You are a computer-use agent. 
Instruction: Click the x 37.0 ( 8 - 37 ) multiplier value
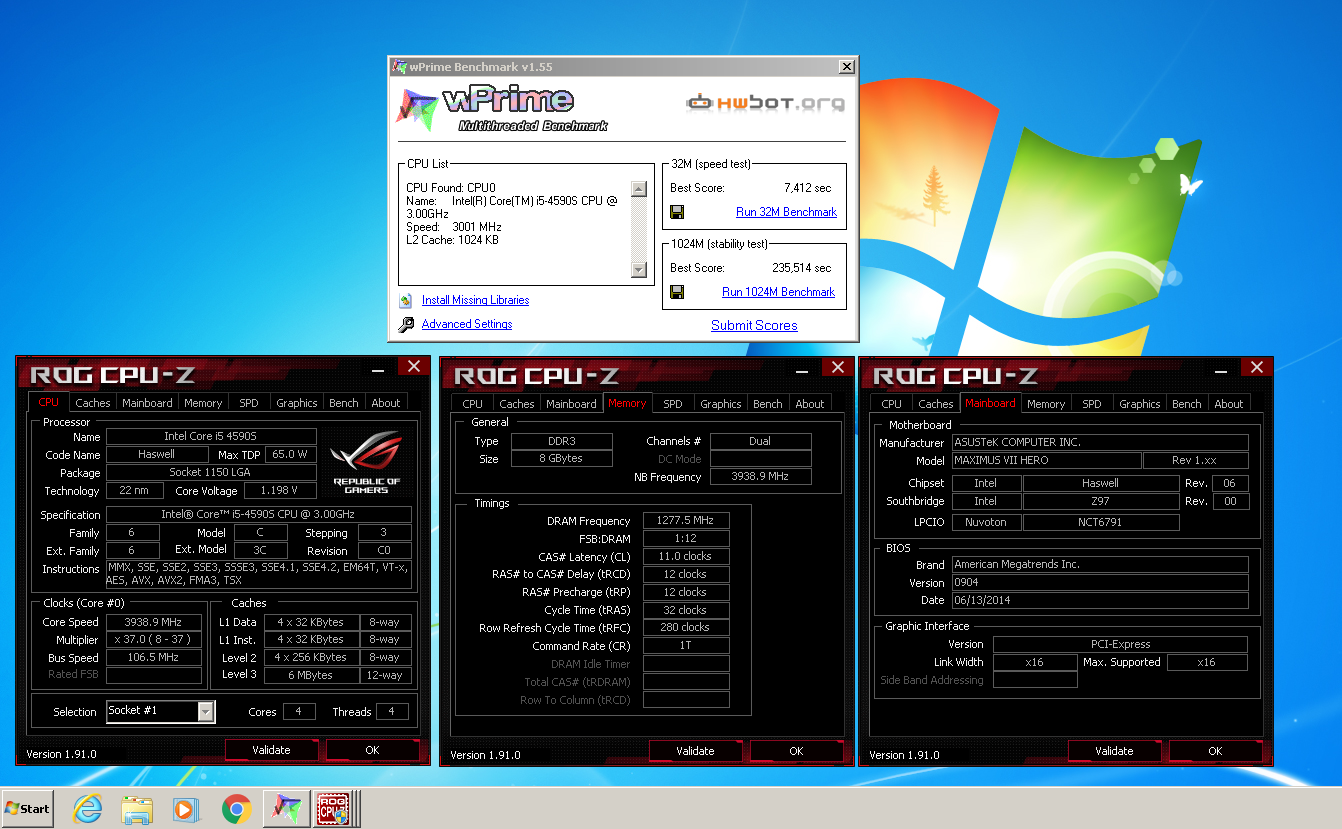tap(154, 640)
